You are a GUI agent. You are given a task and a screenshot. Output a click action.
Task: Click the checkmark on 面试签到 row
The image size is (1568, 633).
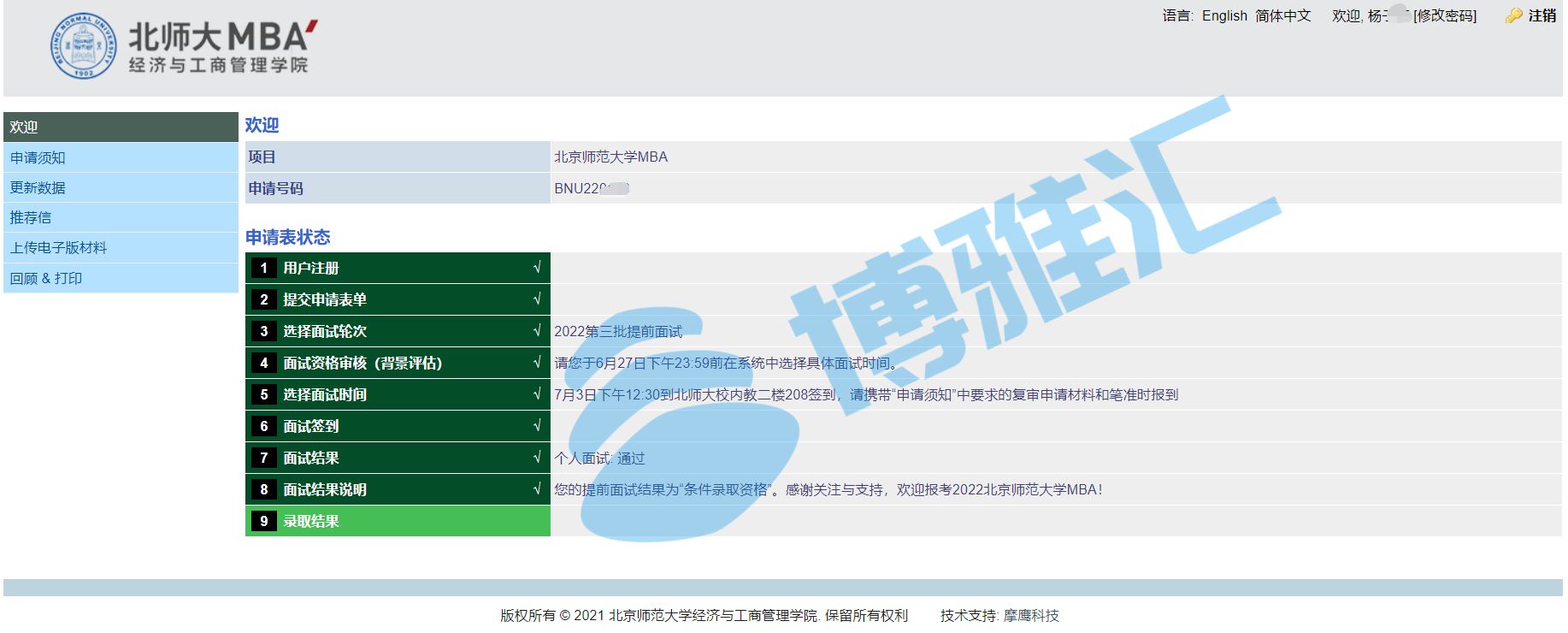click(x=537, y=426)
